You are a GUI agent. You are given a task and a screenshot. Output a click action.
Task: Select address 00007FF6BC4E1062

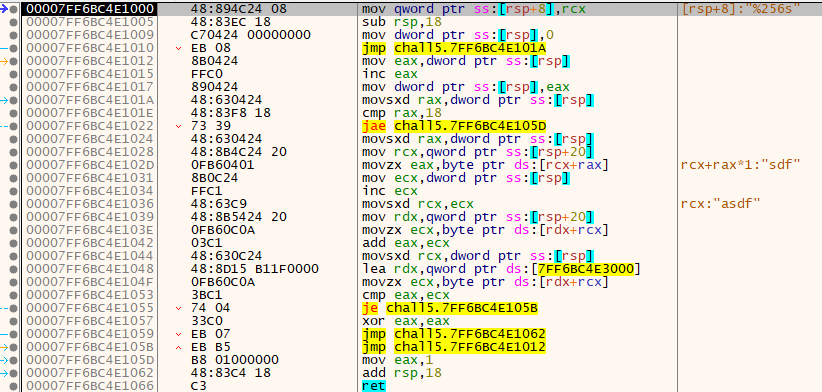tap(90, 373)
